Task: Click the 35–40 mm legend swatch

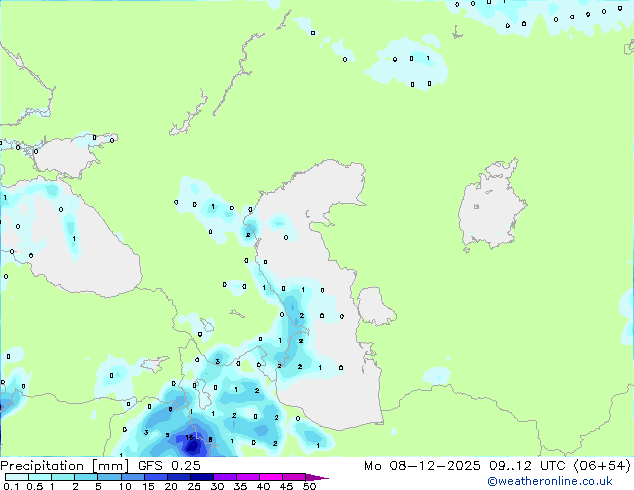Action: 247,477
